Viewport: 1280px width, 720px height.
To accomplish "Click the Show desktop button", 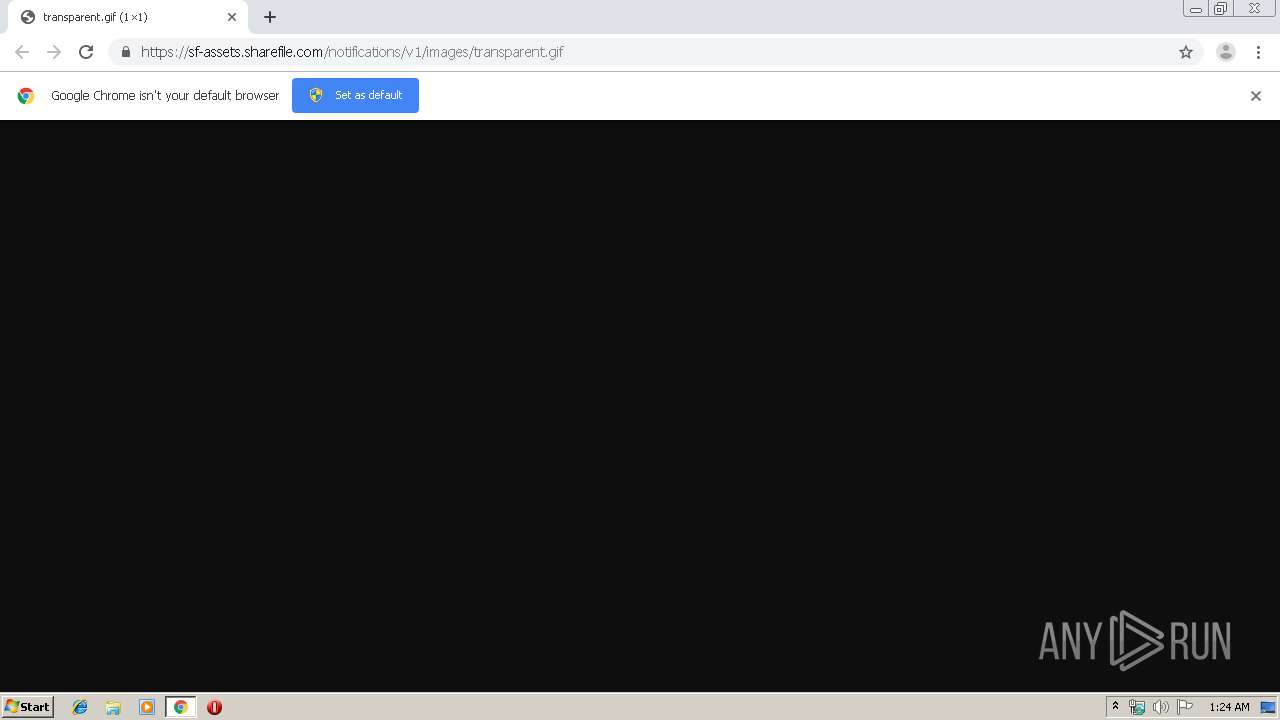I will [1268, 707].
